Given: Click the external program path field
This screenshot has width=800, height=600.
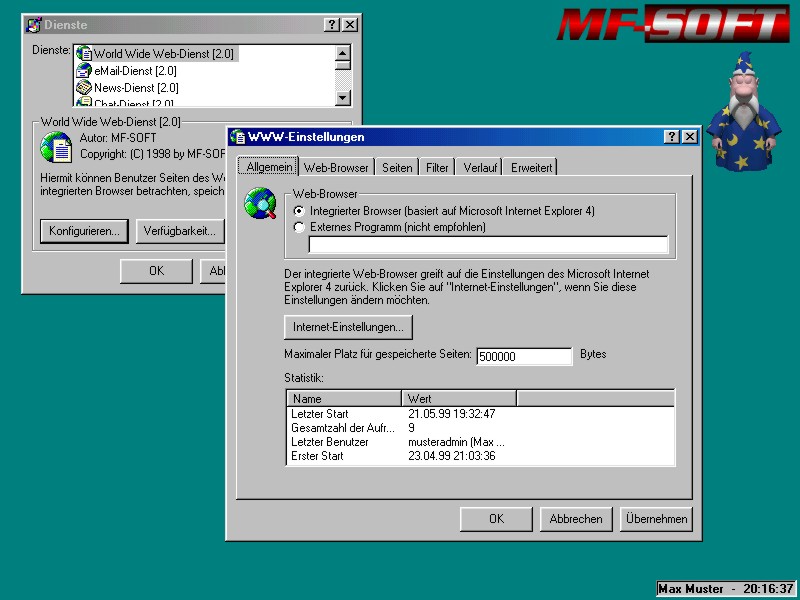Looking at the screenshot, I should pos(488,244).
